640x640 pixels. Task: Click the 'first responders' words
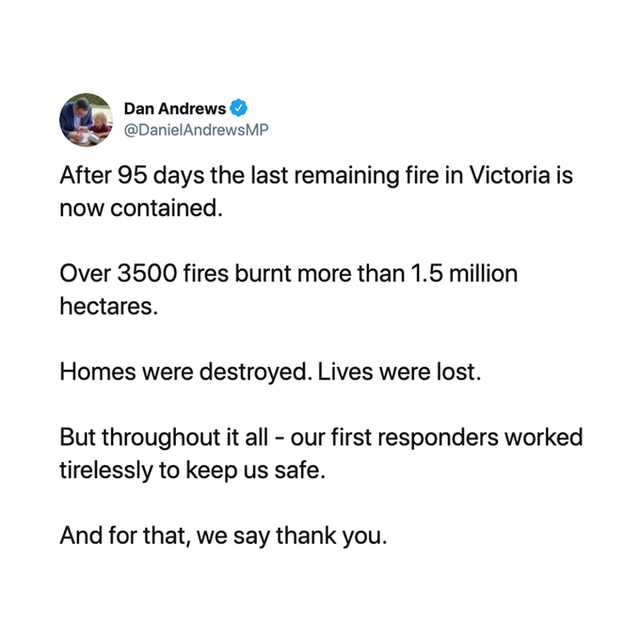tap(422, 437)
